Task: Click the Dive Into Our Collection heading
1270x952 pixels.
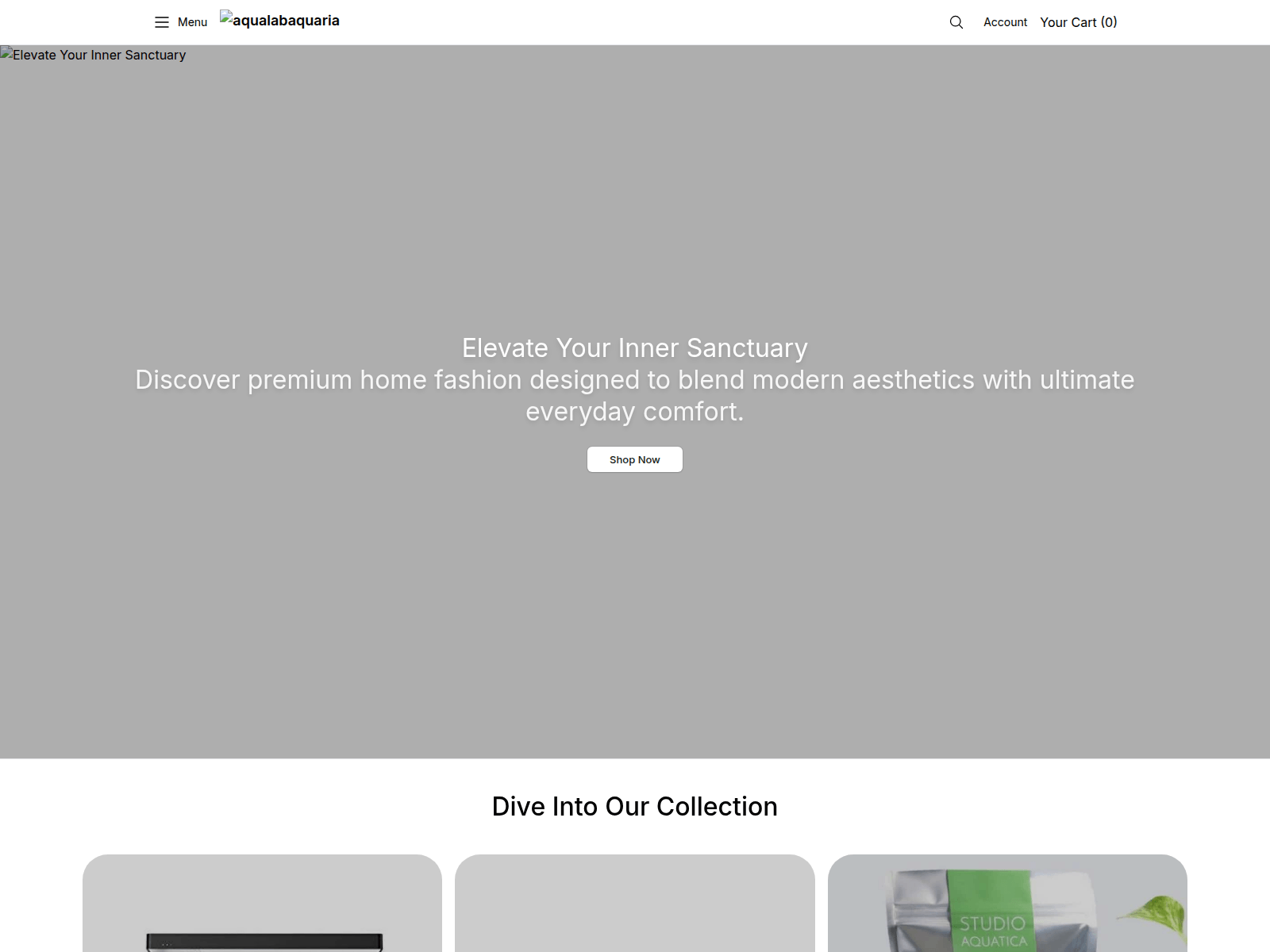Action: pyautogui.click(x=635, y=806)
